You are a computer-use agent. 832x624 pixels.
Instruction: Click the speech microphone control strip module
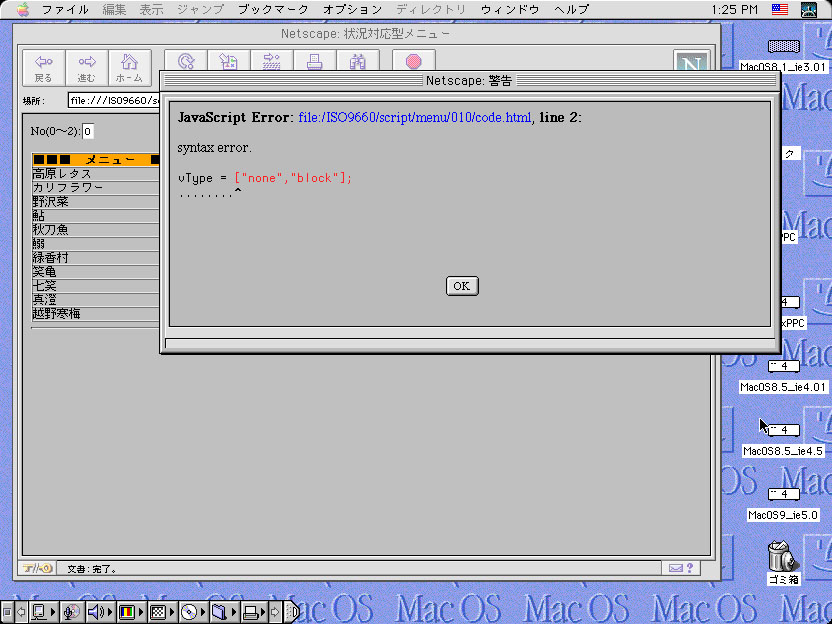72,612
